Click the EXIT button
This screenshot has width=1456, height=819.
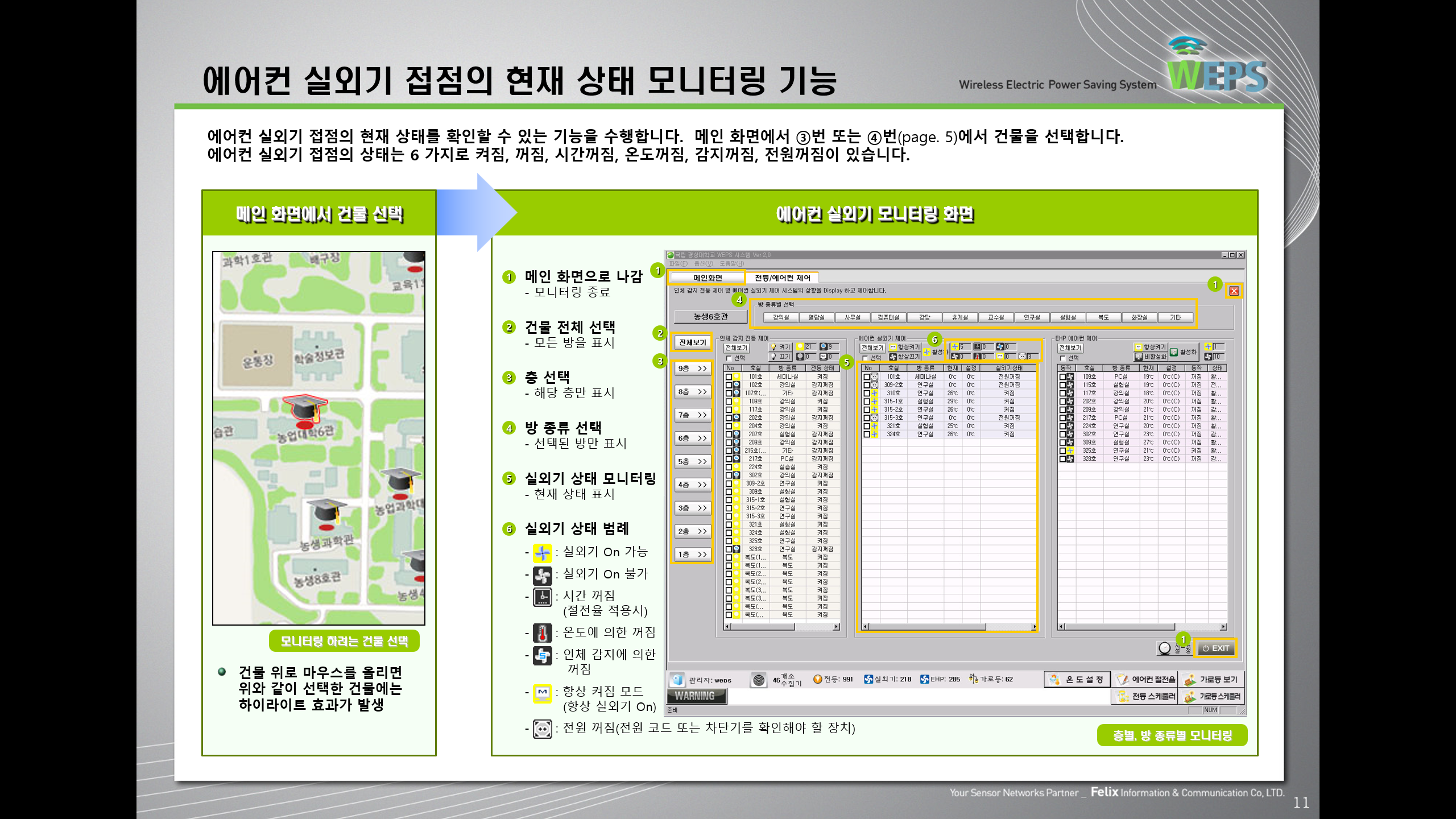(1215, 648)
